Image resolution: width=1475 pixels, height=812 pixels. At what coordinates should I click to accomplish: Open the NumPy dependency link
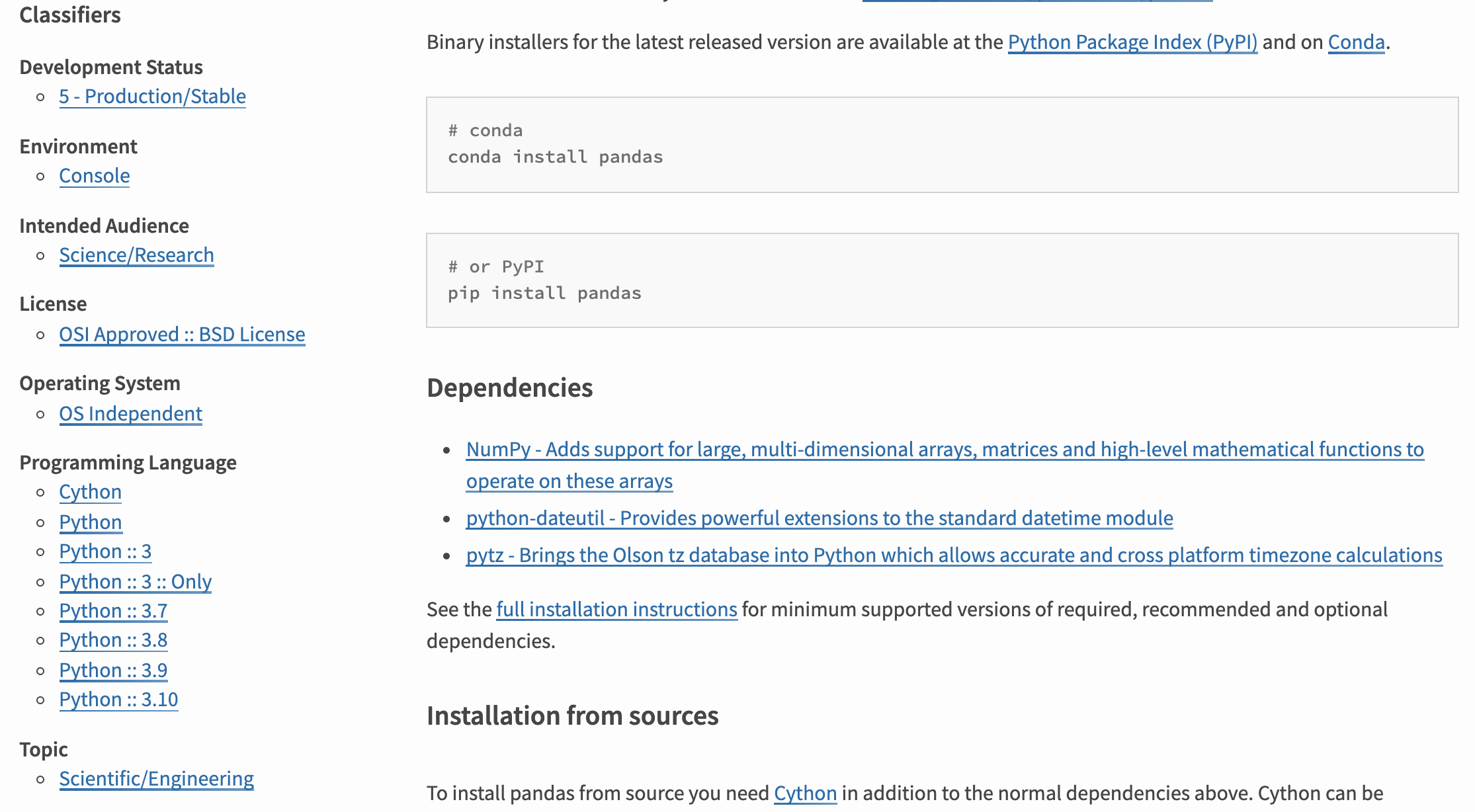pos(945,450)
